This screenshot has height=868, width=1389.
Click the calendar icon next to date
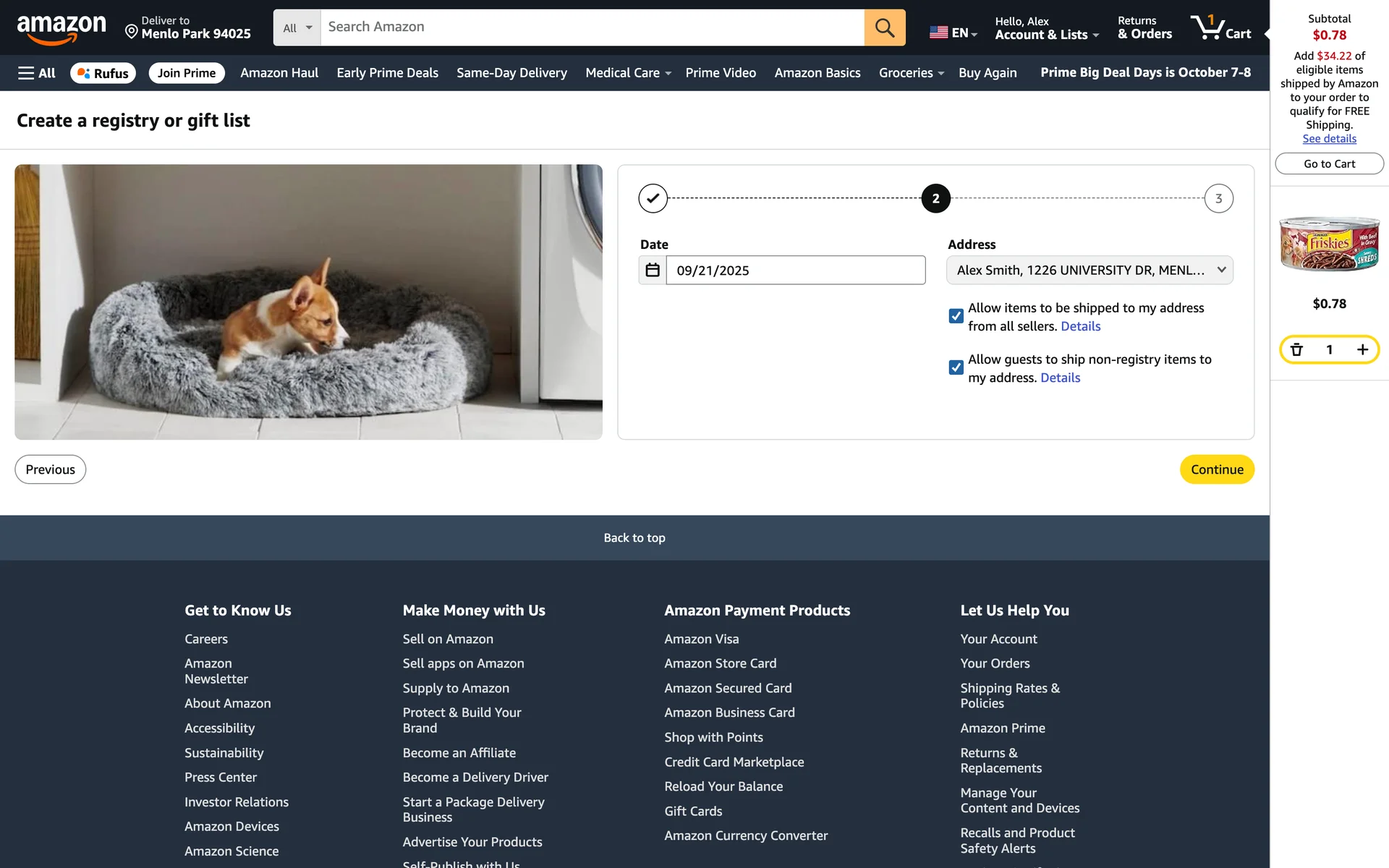tap(652, 270)
